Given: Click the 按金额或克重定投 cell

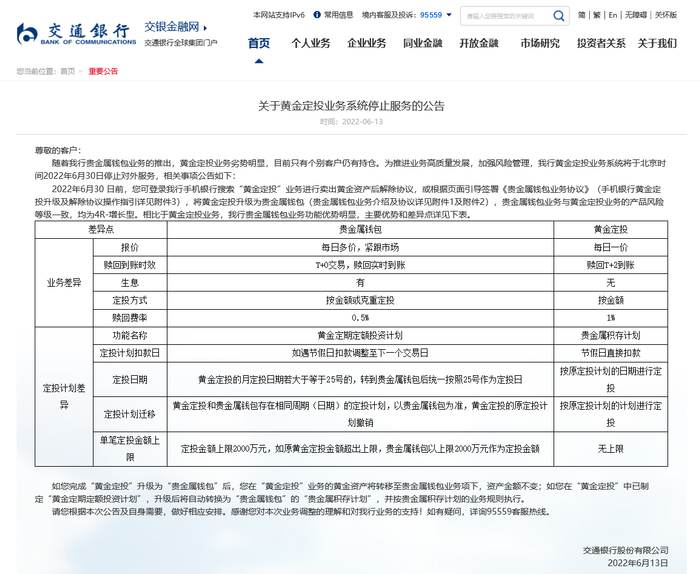Looking at the screenshot, I should 360,300.
